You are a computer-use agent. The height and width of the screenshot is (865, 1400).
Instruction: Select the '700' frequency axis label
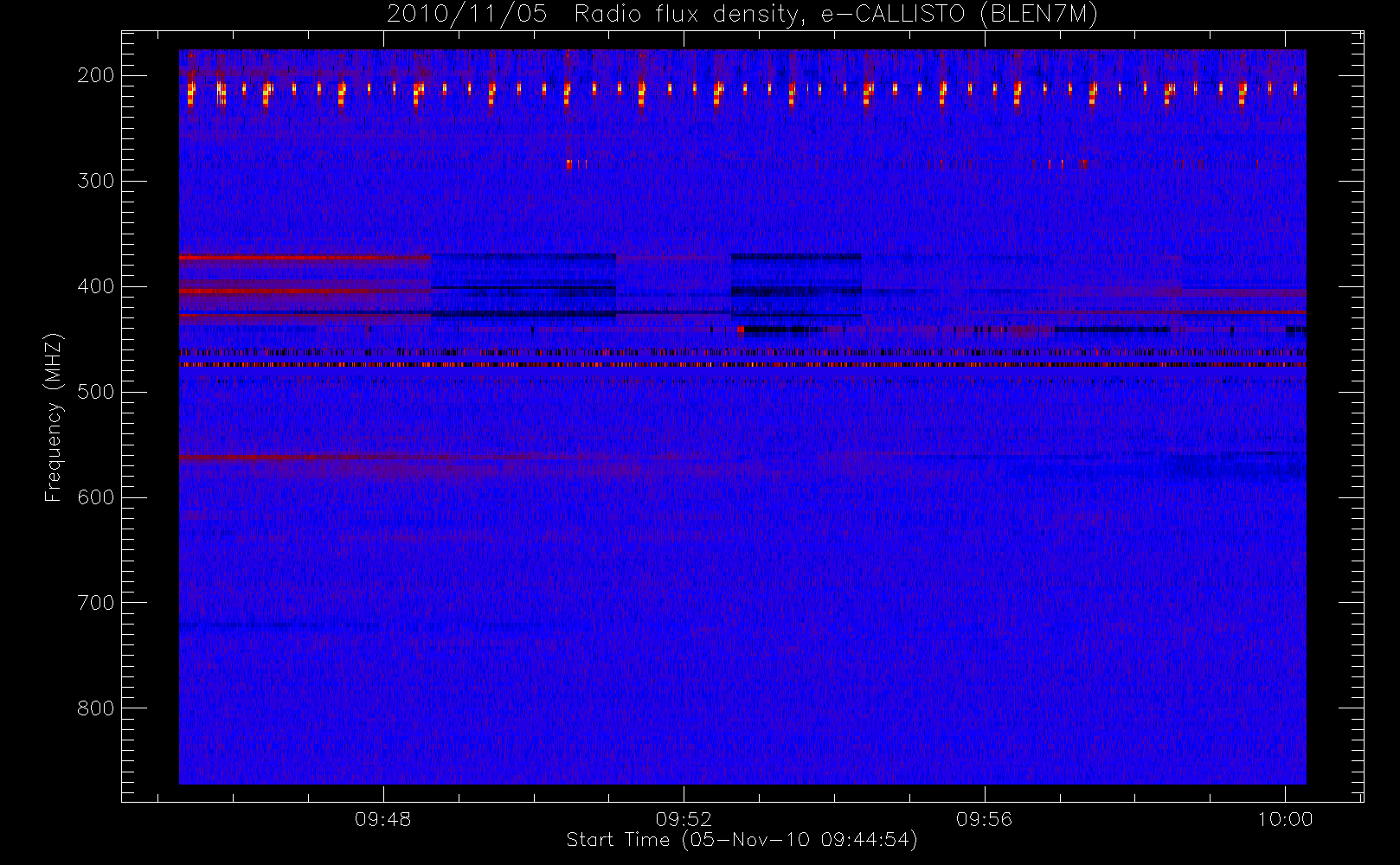[95, 603]
